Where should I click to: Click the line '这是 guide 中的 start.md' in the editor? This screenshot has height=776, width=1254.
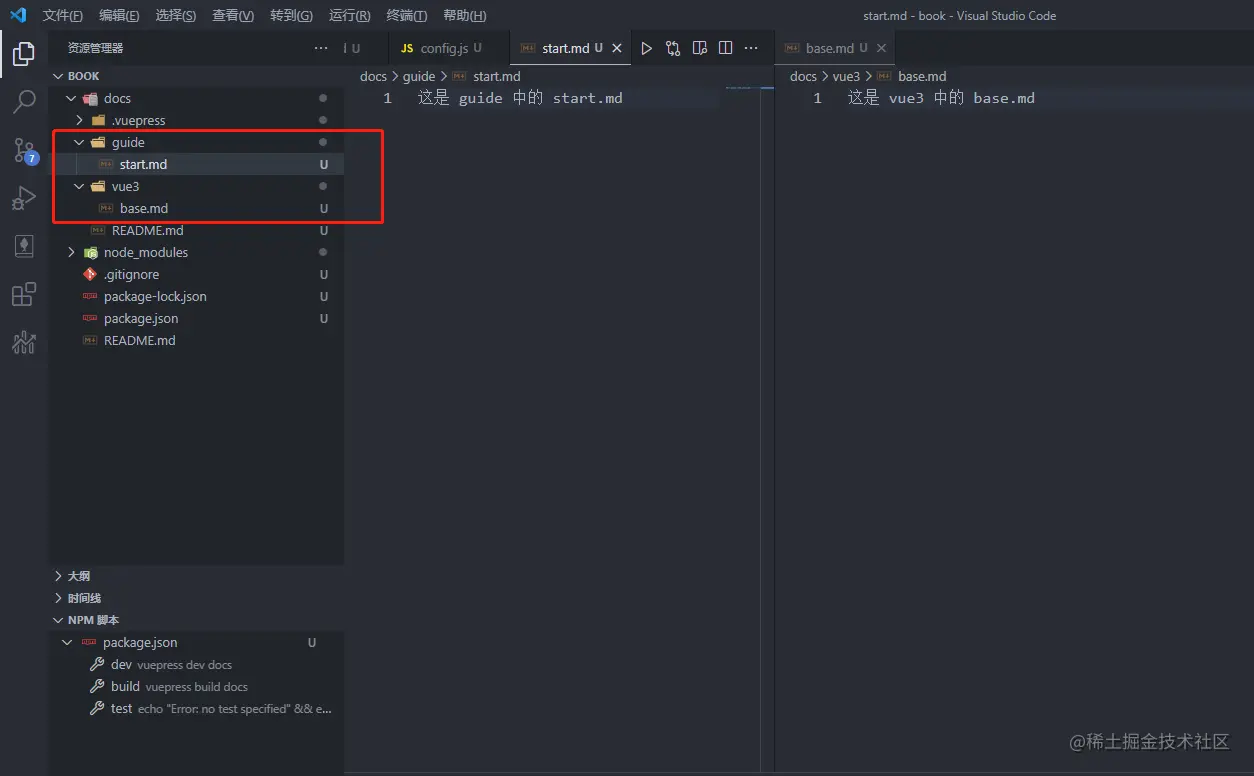[x=520, y=98]
